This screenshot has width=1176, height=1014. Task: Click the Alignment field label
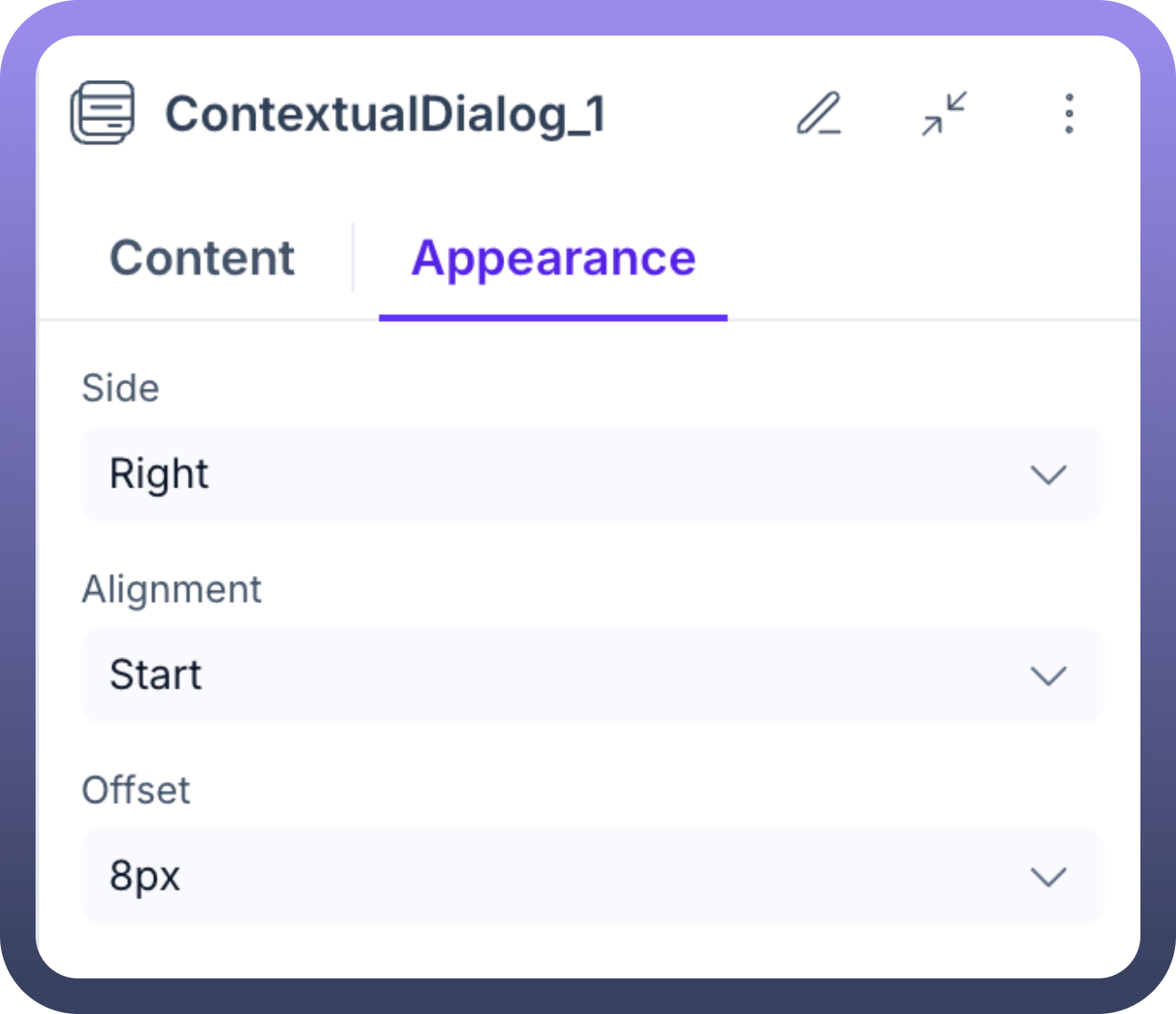pyautogui.click(x=172, y=590)
